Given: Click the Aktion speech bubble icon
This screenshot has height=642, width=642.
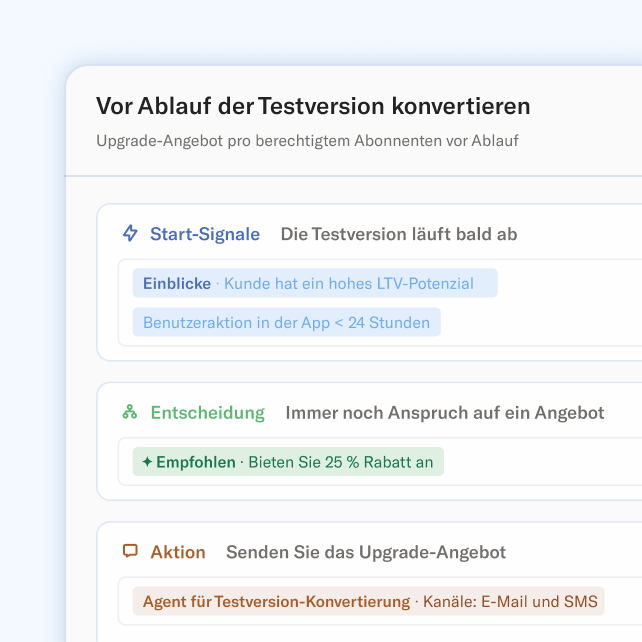Looking at the screenshot, I should click(x=130, y=551).
